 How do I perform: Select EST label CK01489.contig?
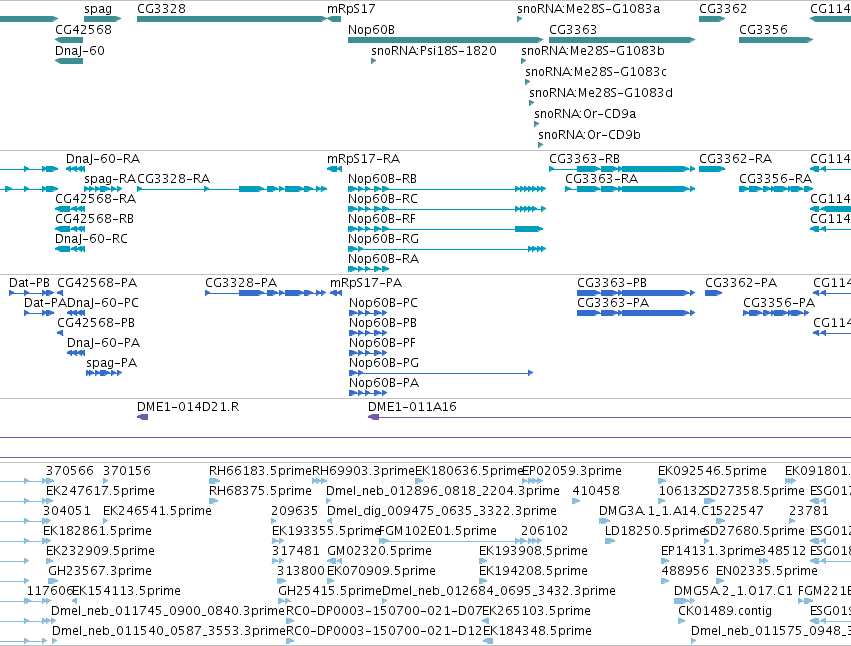[725, 611]
